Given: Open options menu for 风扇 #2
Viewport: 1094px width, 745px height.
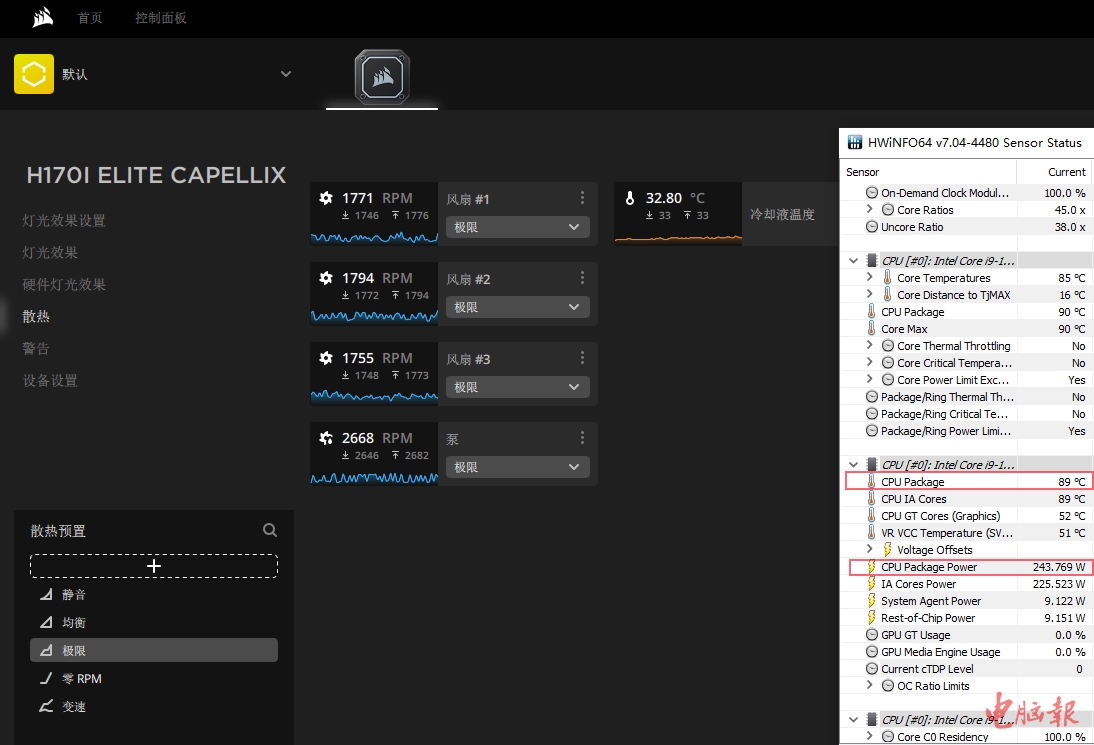Looking at the screenshot, I should (582, 278).
